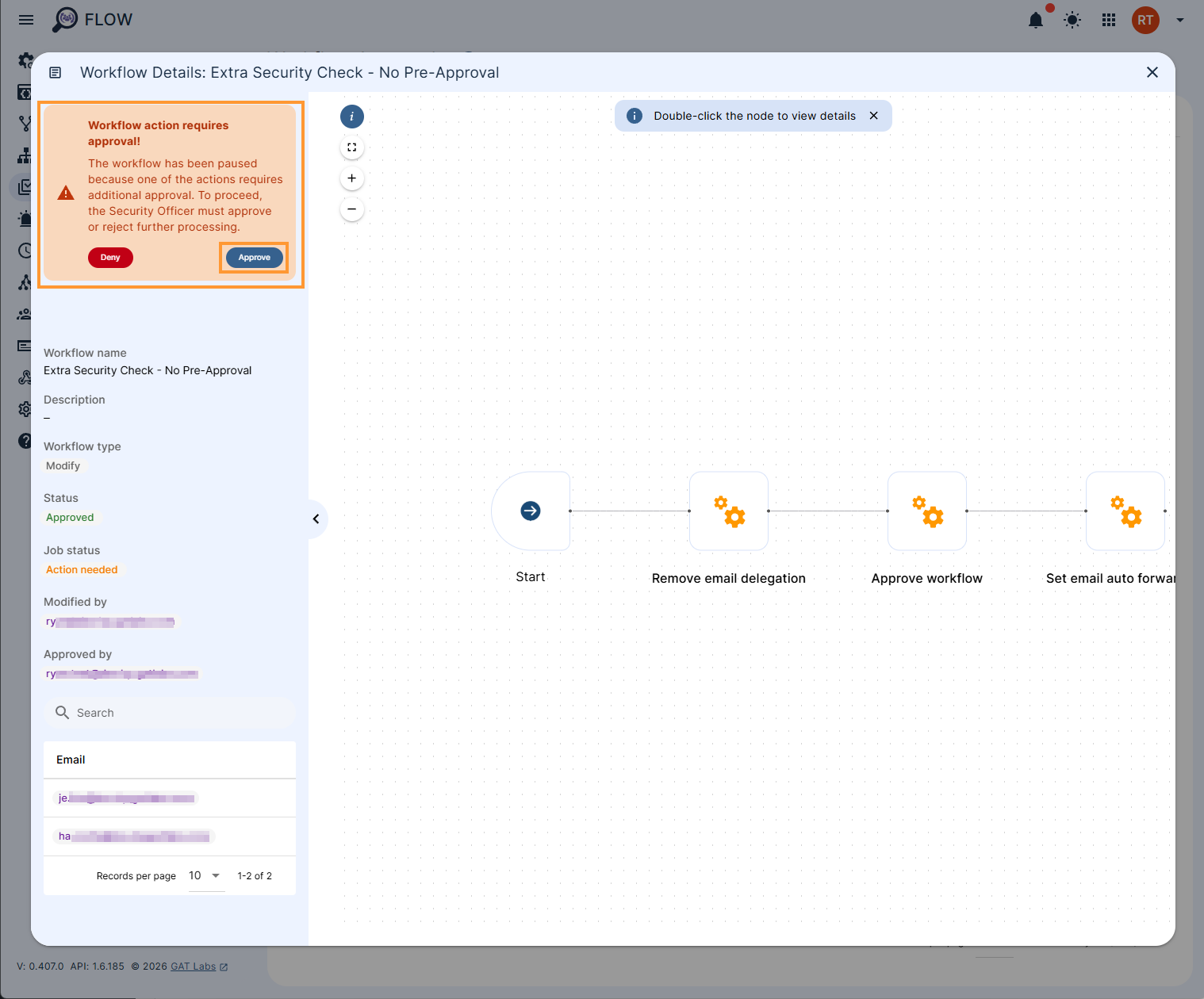Zoom out using the minus icon

351,209
